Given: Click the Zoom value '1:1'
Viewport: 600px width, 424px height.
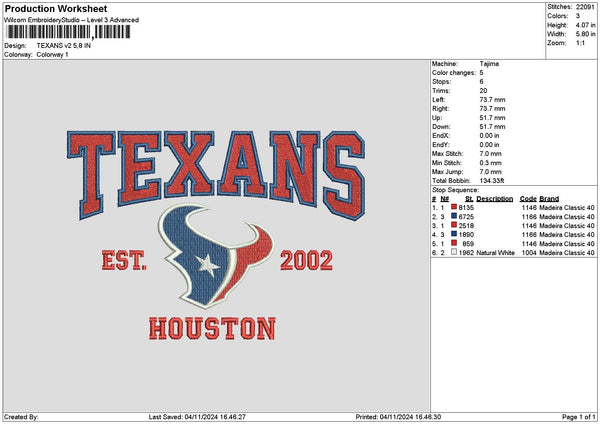Looking at the screenshot, I should 580,43.
